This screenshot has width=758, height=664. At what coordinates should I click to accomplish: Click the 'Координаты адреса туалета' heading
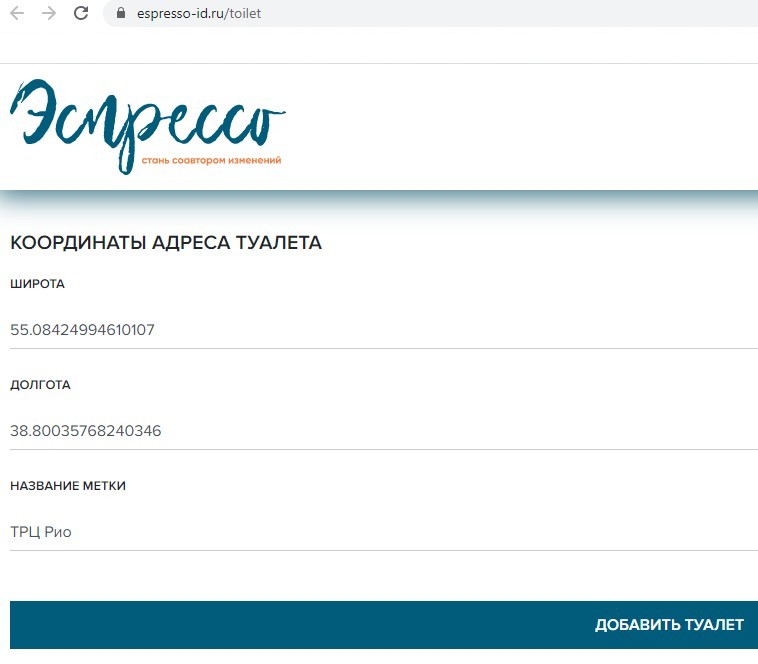point(166,243)
